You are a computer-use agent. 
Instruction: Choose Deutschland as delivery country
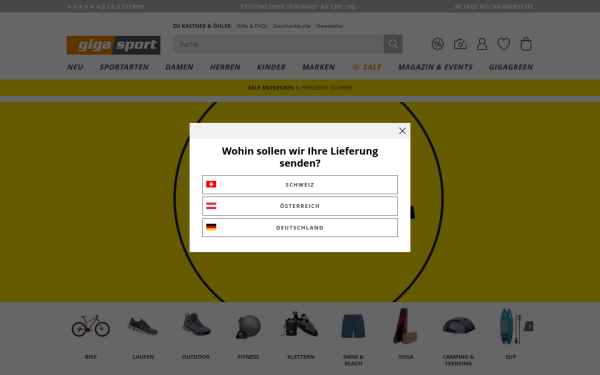click(300, 227)
